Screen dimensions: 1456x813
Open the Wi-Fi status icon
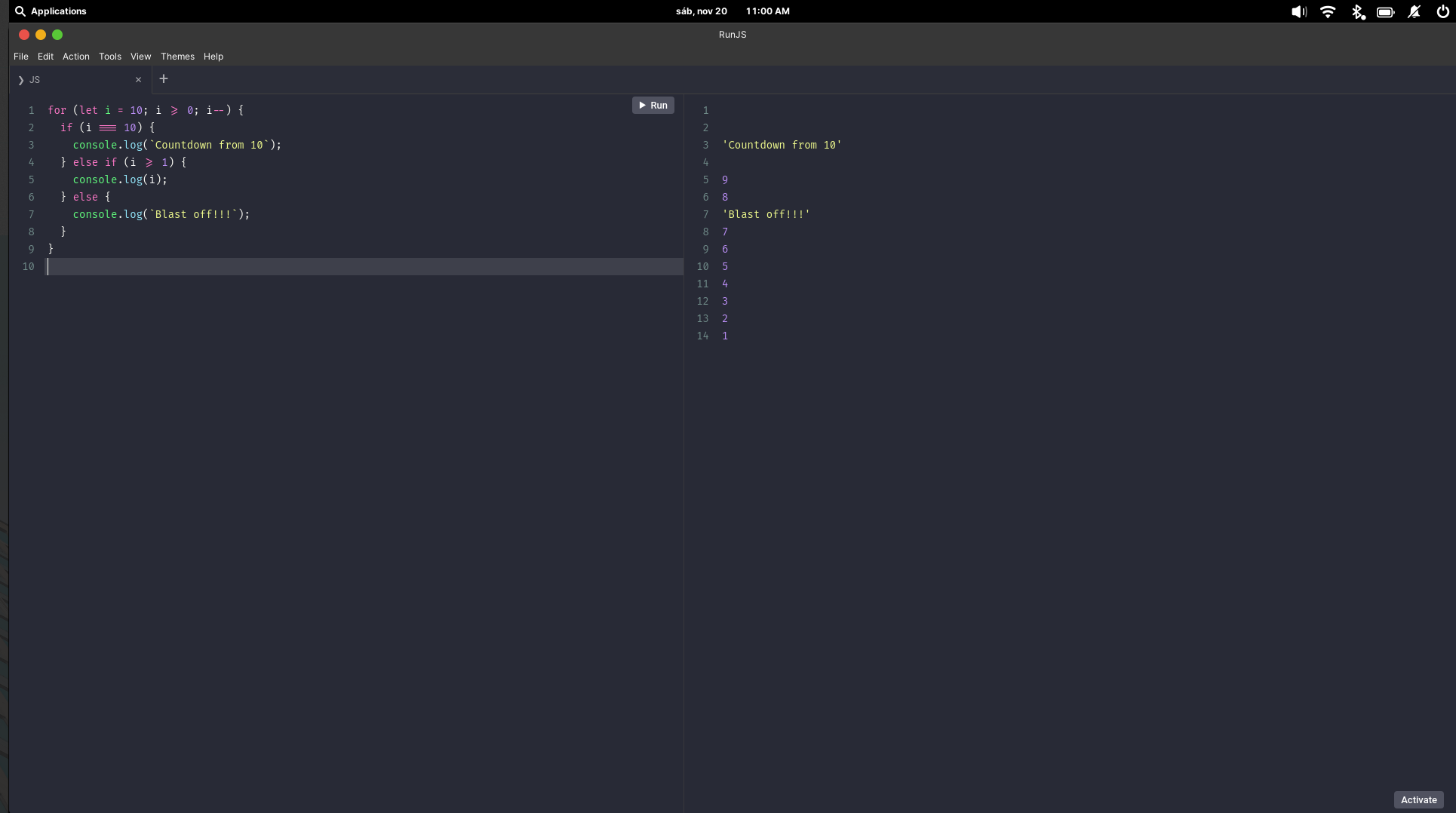(1328, 11)
